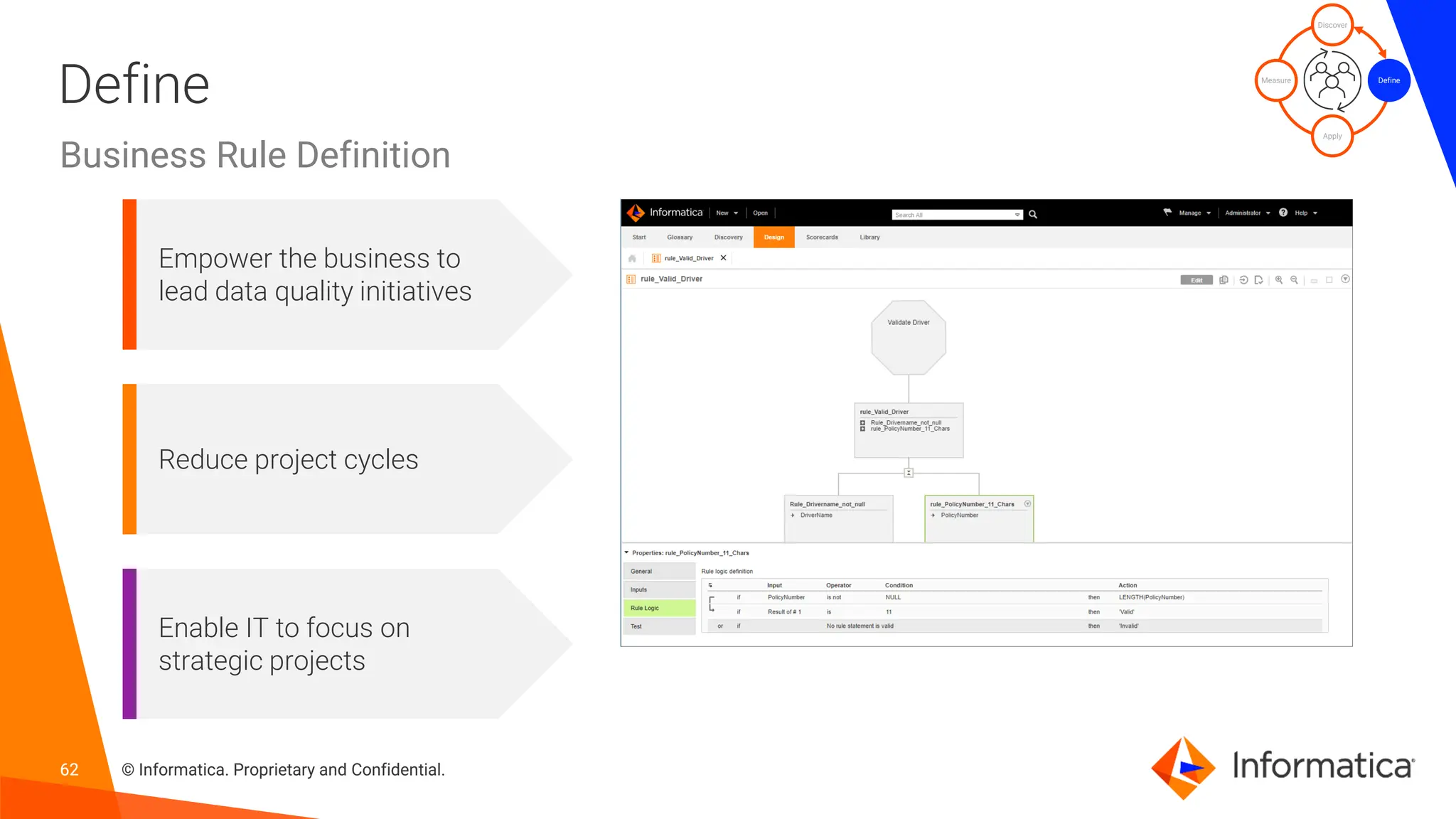Click the blue Define circle in cycle diagram
The height and width of the screenshot is (819, 1456).
1389,80
